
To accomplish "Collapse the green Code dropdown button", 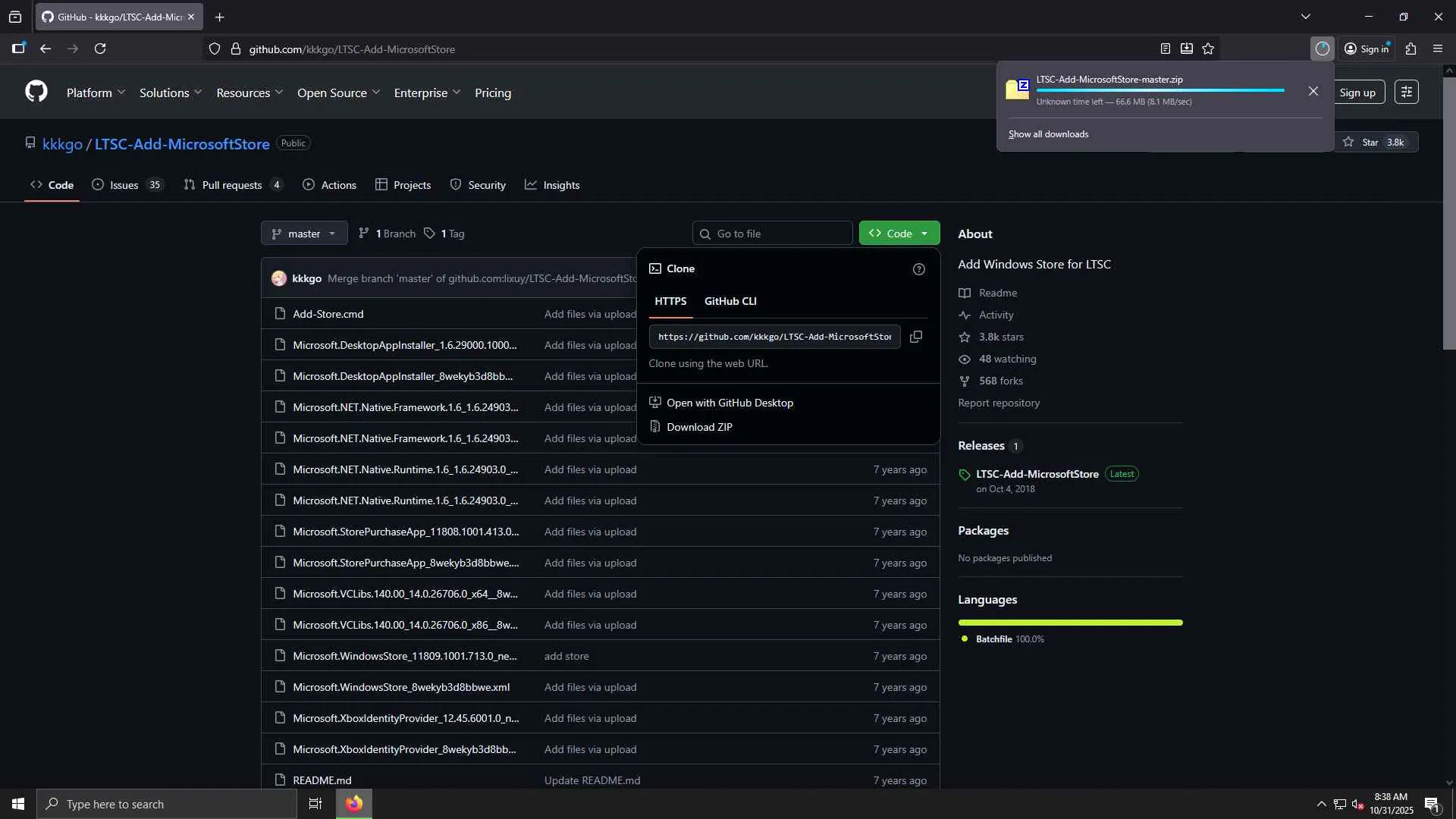I will (x=899, y=234).
